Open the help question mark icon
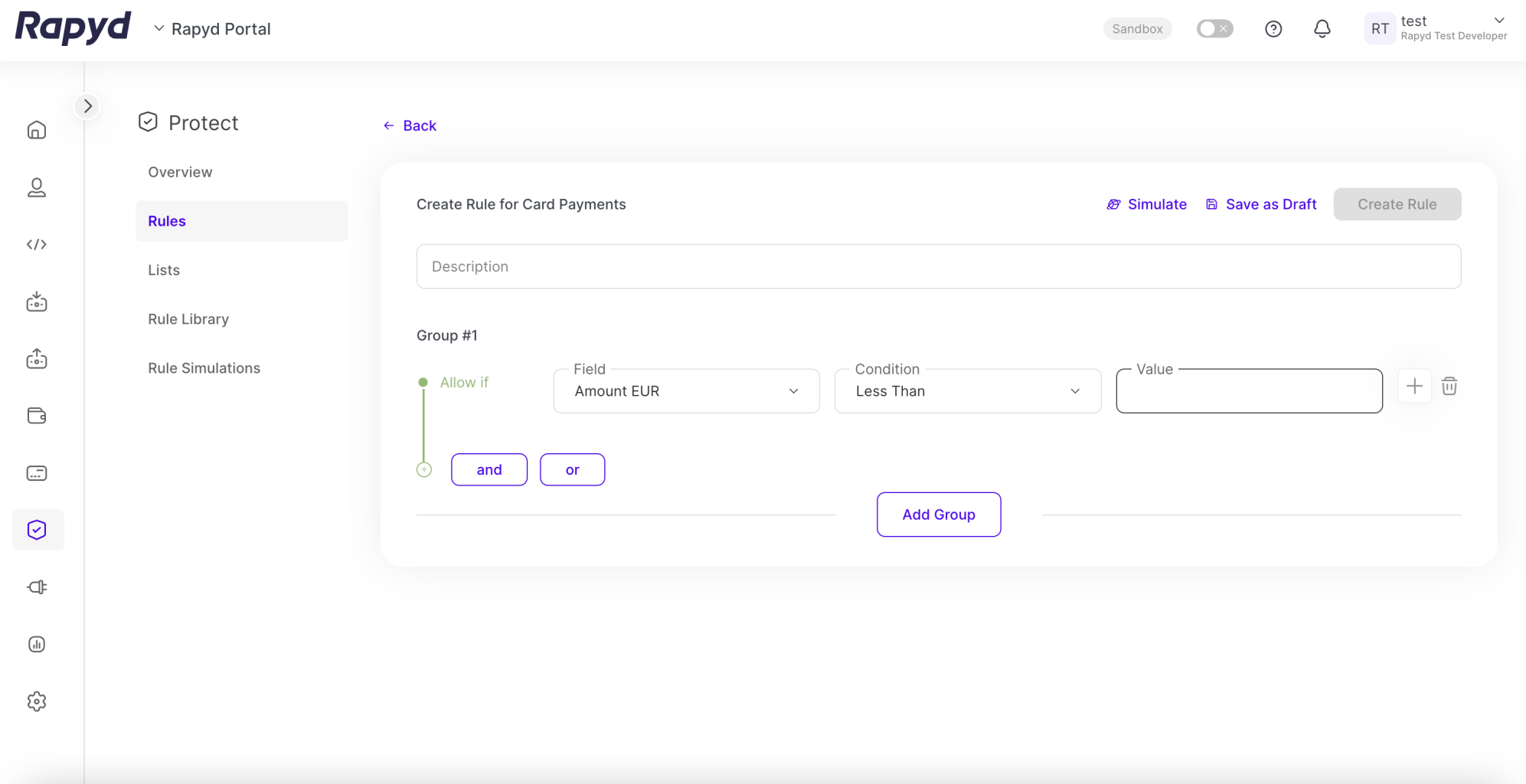The image size is (1526, 784). [x=1273, y=29]
